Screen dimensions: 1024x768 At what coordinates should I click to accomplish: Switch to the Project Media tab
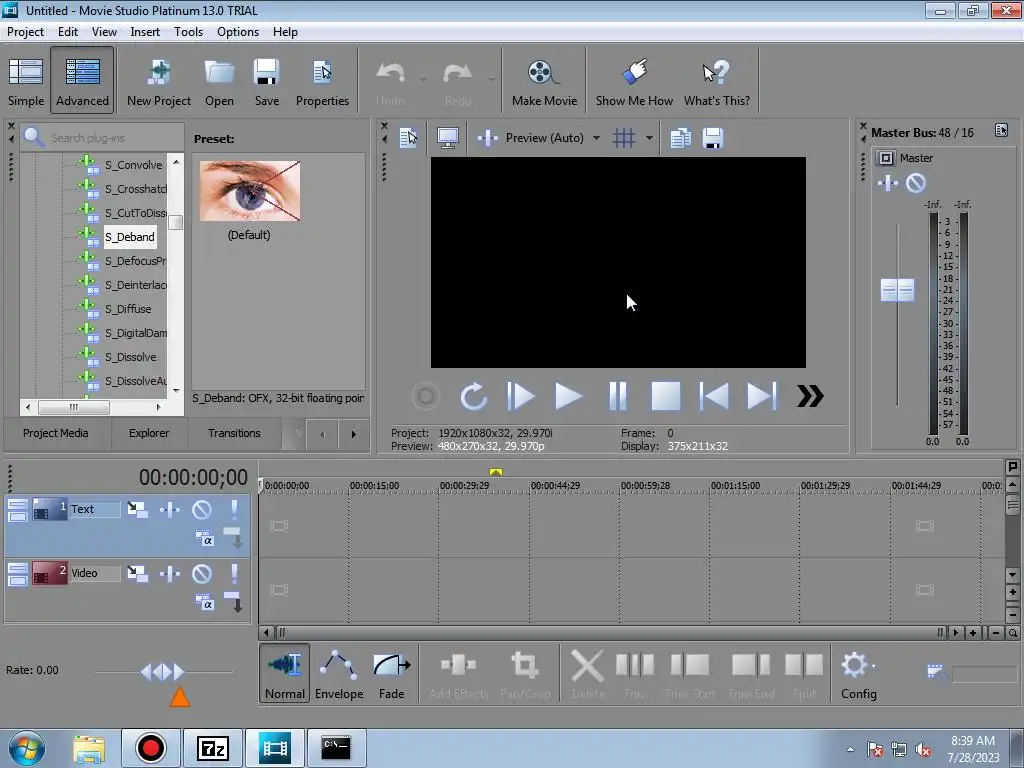[56, 433]
